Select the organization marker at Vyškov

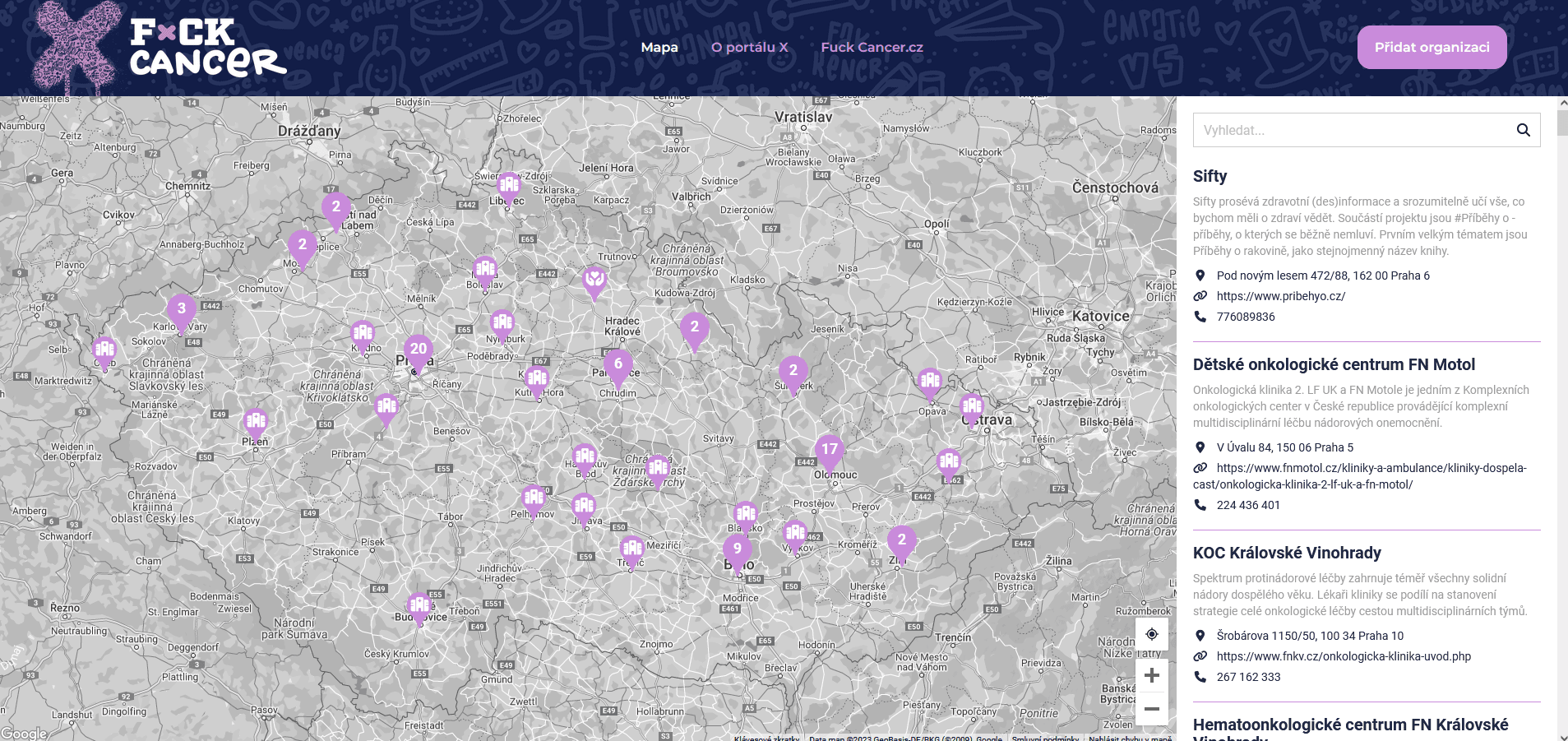[x=795, y=535]
